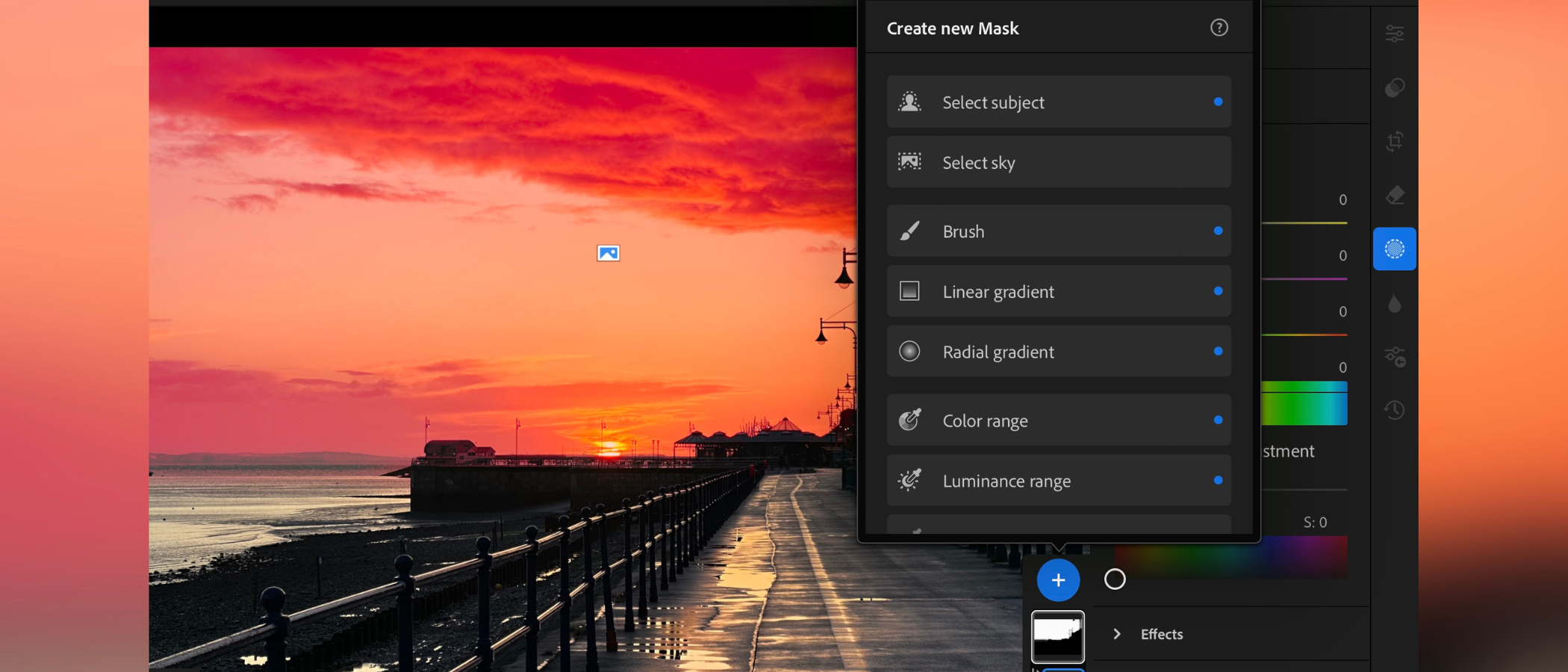
Task: Click the Select subject person icon
Action: tap(909, 102)
